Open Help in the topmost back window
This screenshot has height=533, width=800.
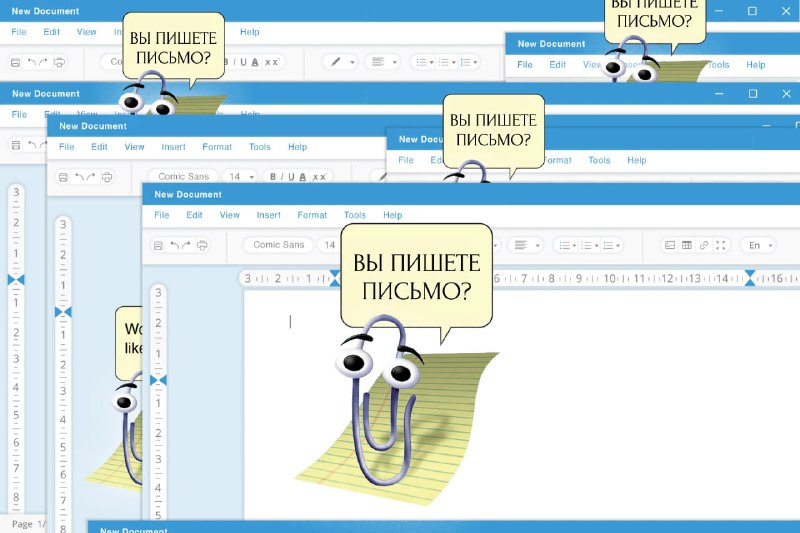pos(249,32)
